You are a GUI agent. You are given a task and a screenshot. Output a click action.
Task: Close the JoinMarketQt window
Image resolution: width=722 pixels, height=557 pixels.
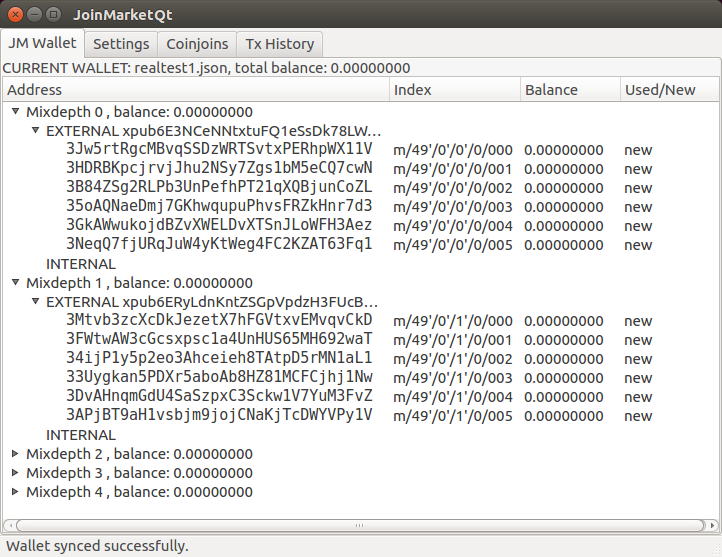click(x=15, y=15)
